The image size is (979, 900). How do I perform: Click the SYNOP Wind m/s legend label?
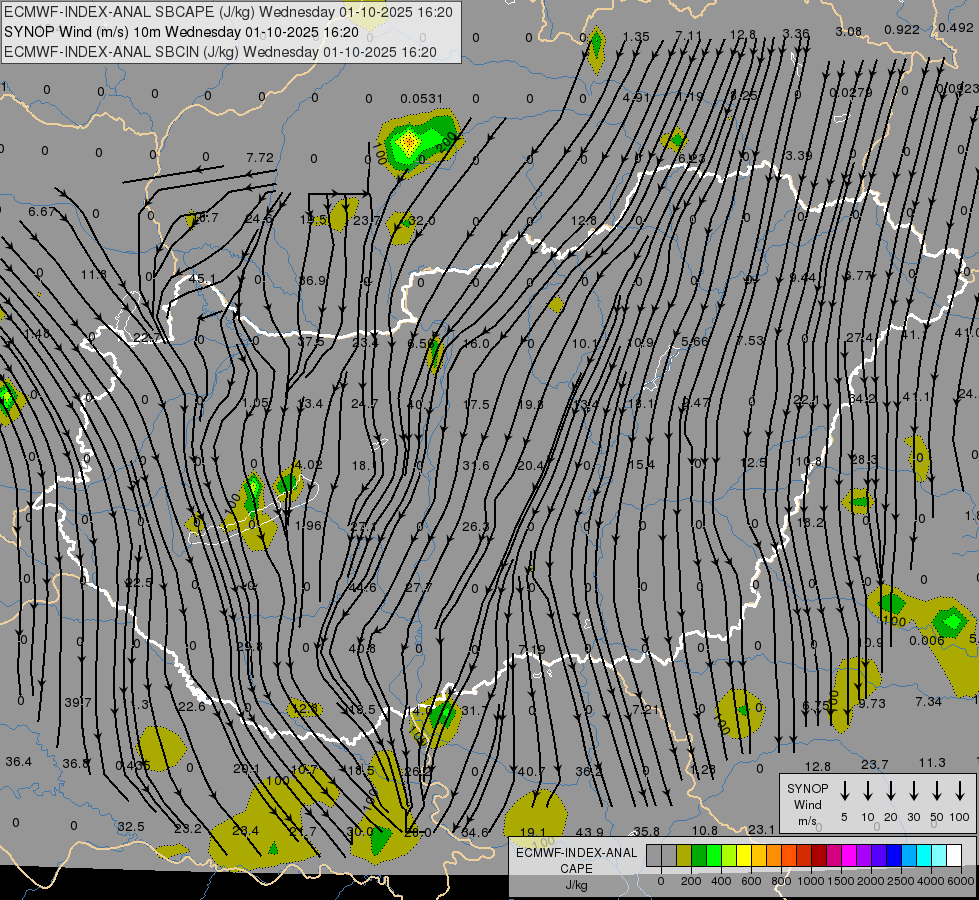(807, 804)
